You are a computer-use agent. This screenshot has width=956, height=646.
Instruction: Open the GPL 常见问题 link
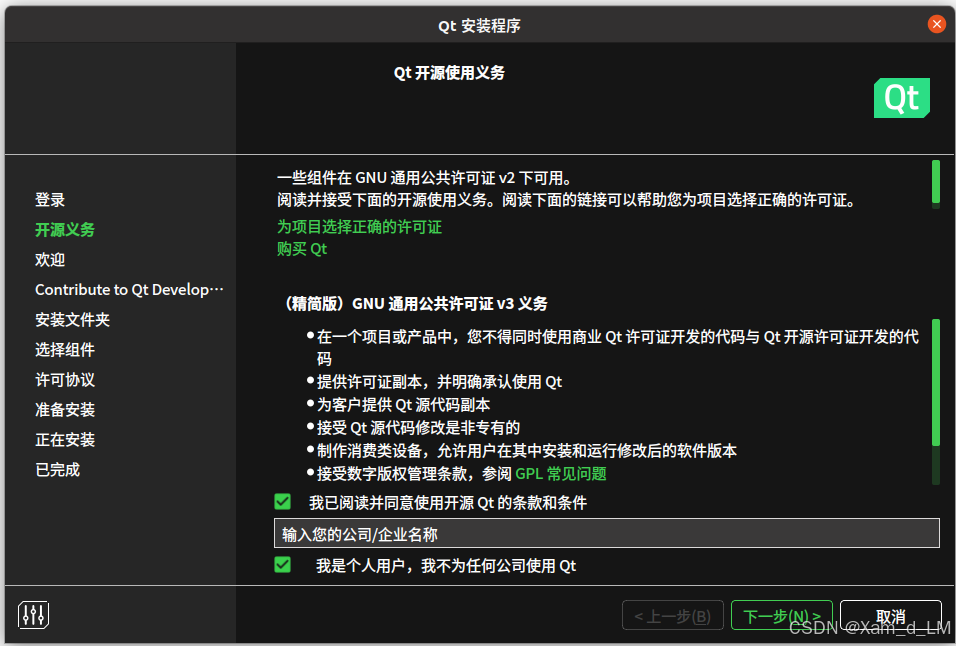pos(561,474)
